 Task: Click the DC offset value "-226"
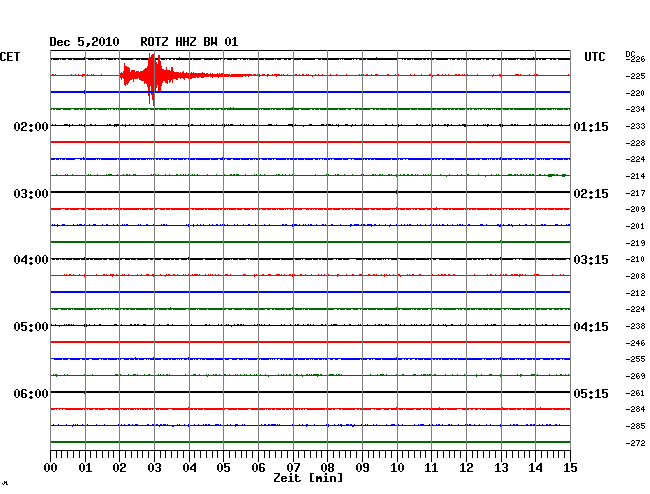point(635,59)
